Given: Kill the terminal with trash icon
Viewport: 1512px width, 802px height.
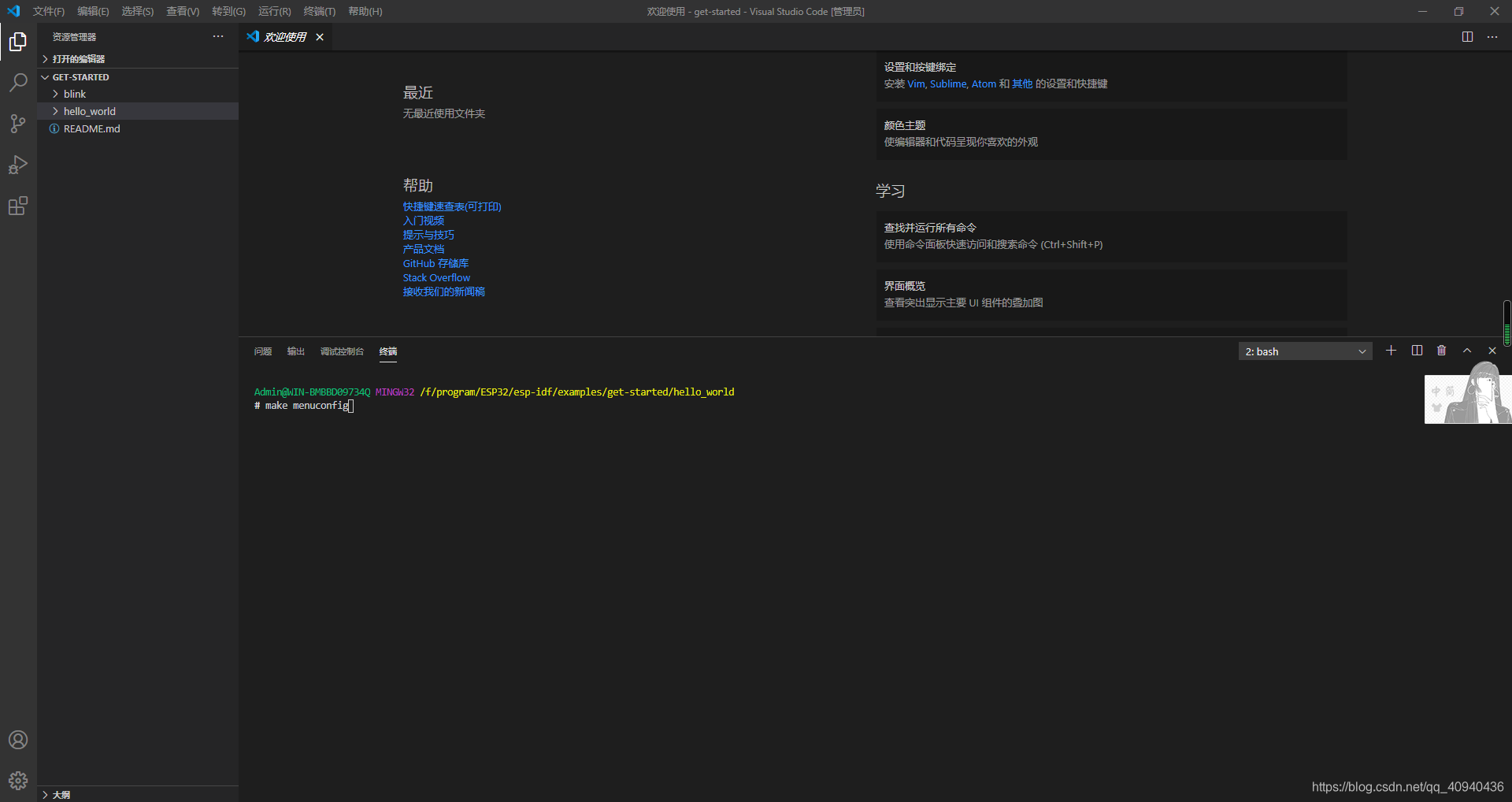Looking at the screenshot, I should 1442,351.
